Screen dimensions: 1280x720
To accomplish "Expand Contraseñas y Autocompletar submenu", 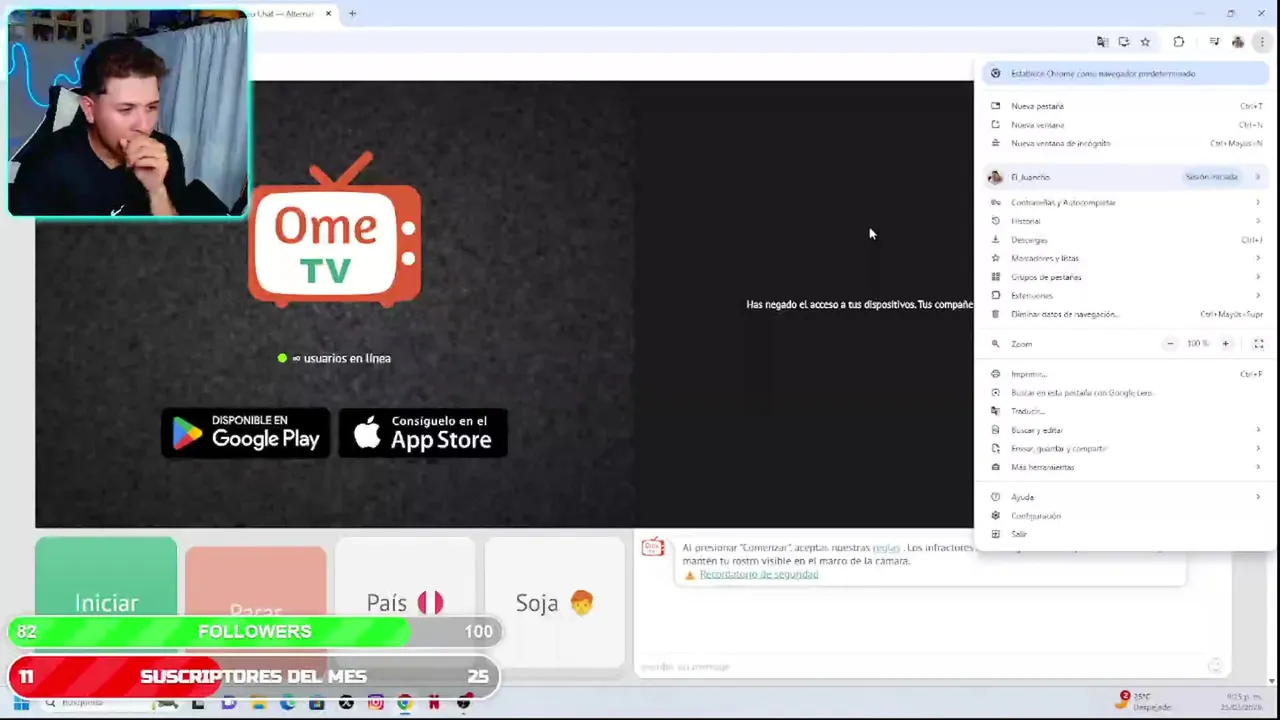I will 1126,203.
